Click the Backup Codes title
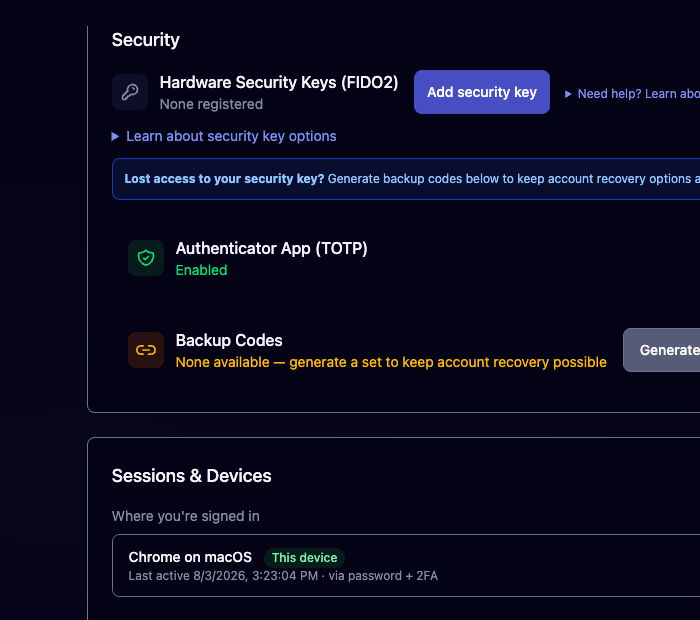 click(x=229, y=341)
